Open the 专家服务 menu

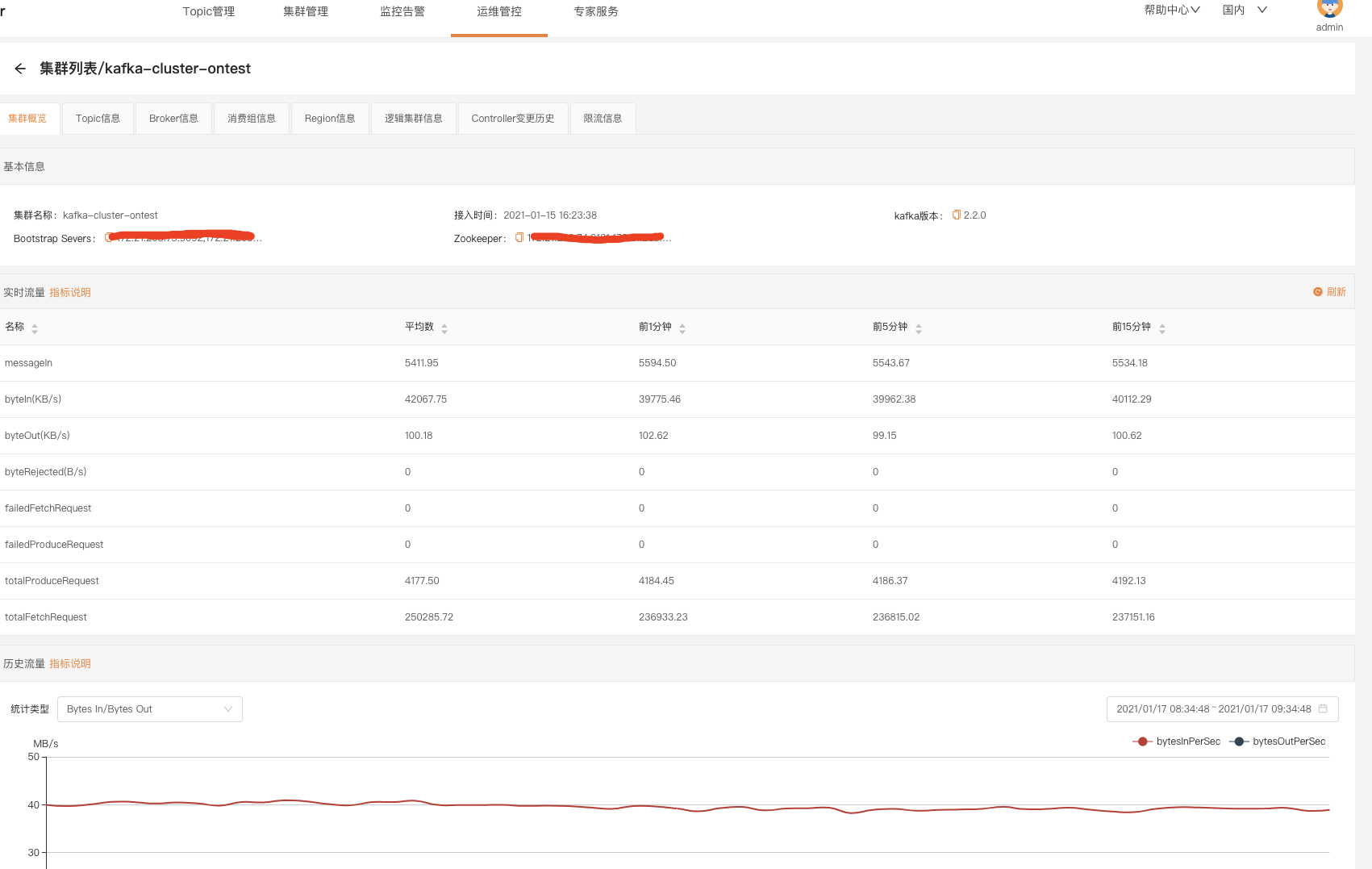[596, 11]
